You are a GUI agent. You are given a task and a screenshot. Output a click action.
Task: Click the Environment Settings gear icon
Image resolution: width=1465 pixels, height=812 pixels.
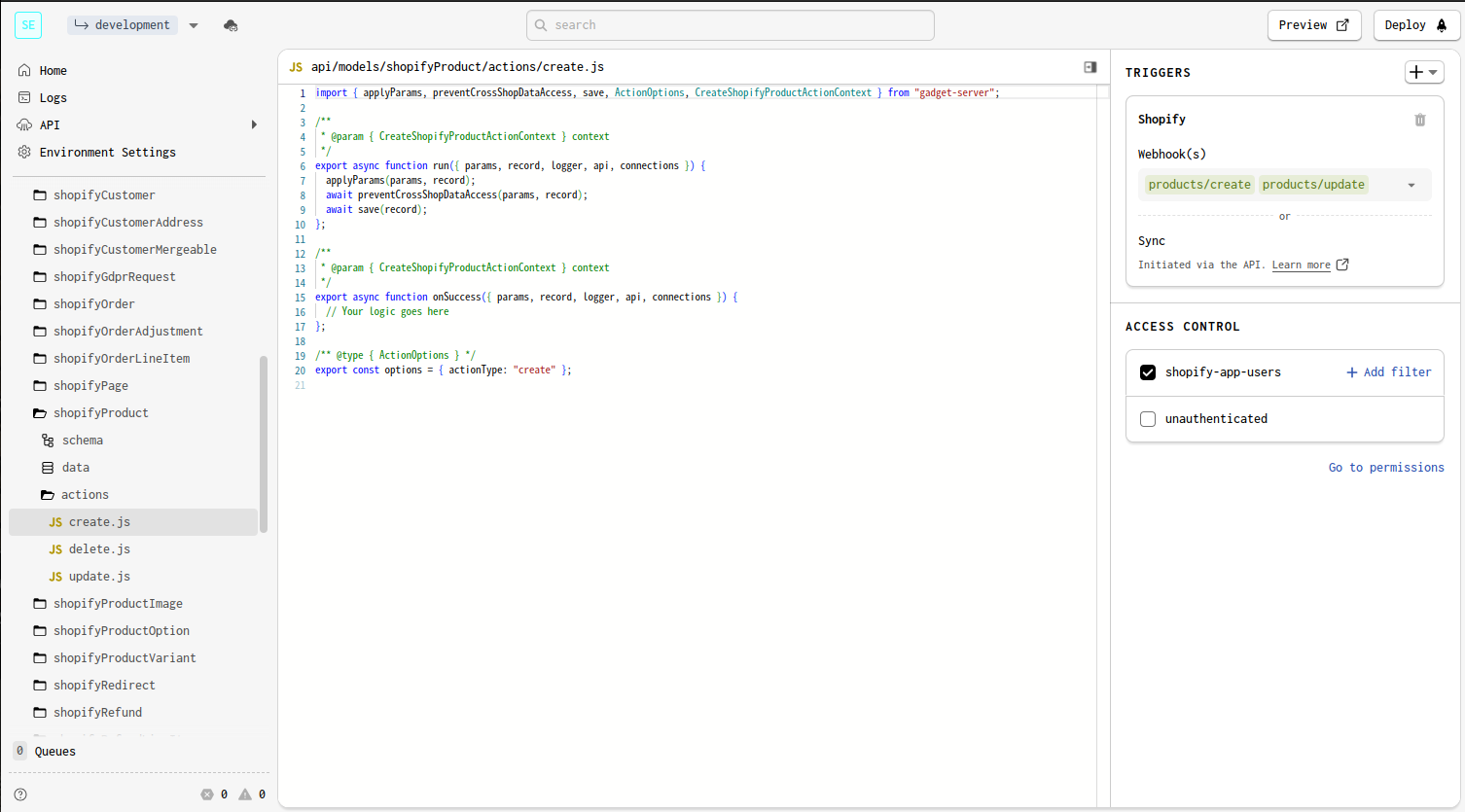coord(24,152)
